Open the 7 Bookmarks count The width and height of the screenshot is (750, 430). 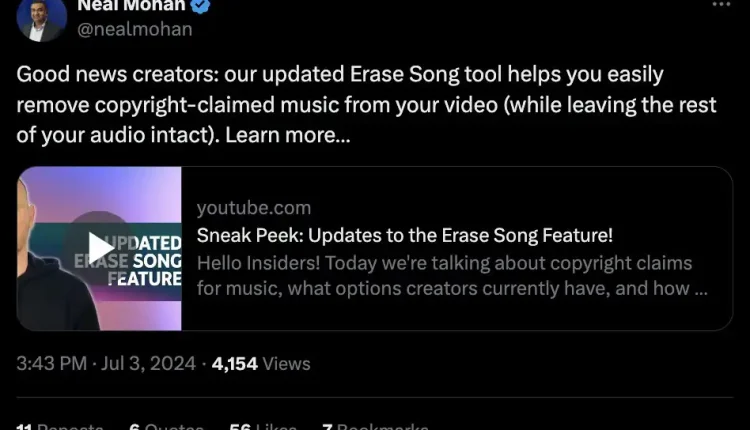coord(375,426)
